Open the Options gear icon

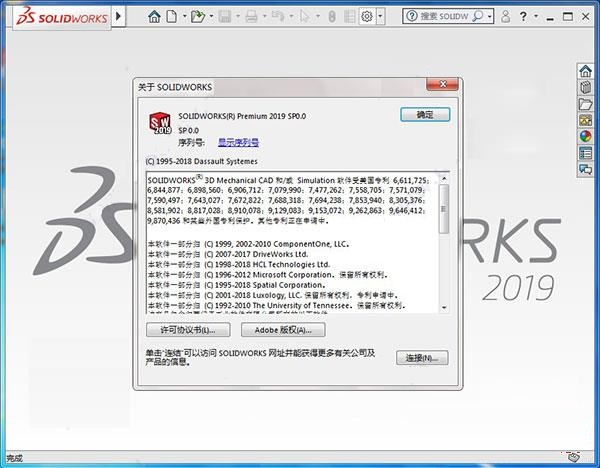(x=367, y=16)
